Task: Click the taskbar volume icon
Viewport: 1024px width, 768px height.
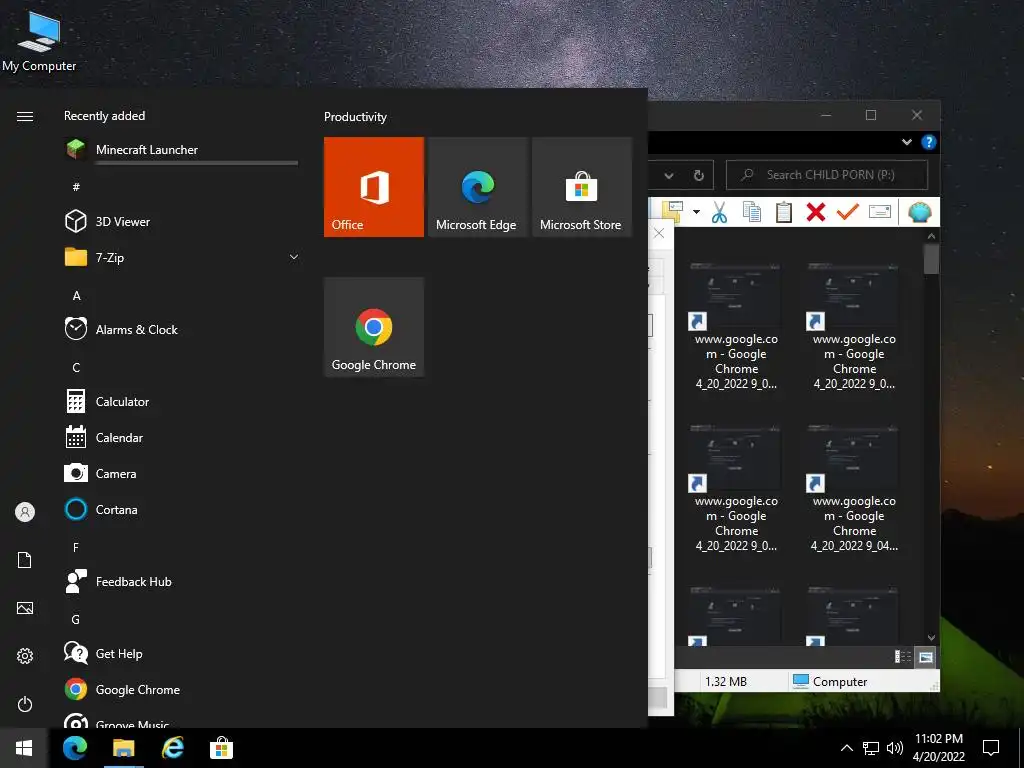Action: [x=895, y=748]
